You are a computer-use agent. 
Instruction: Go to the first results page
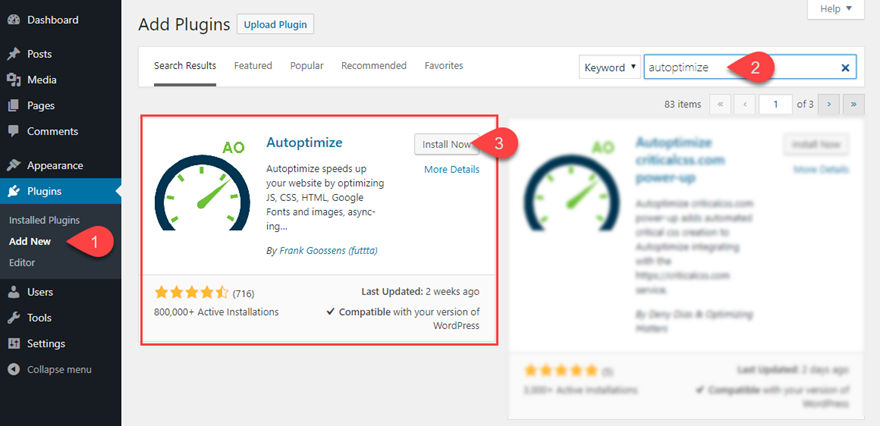click(x=720, y=104)
